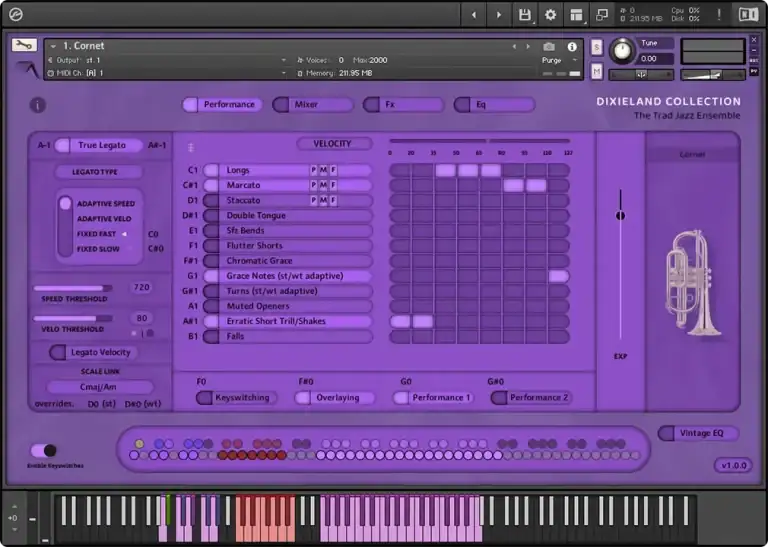Select ADAPTIVE VELO legato type

[104, 219]
